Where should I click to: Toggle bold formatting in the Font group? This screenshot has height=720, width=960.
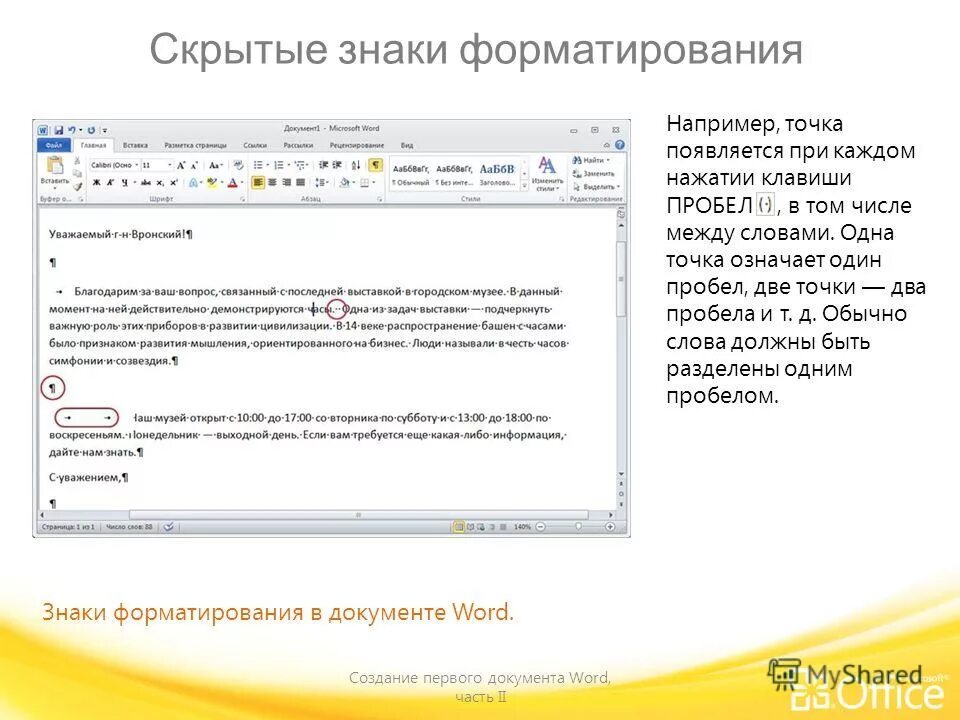coord(95,182)
